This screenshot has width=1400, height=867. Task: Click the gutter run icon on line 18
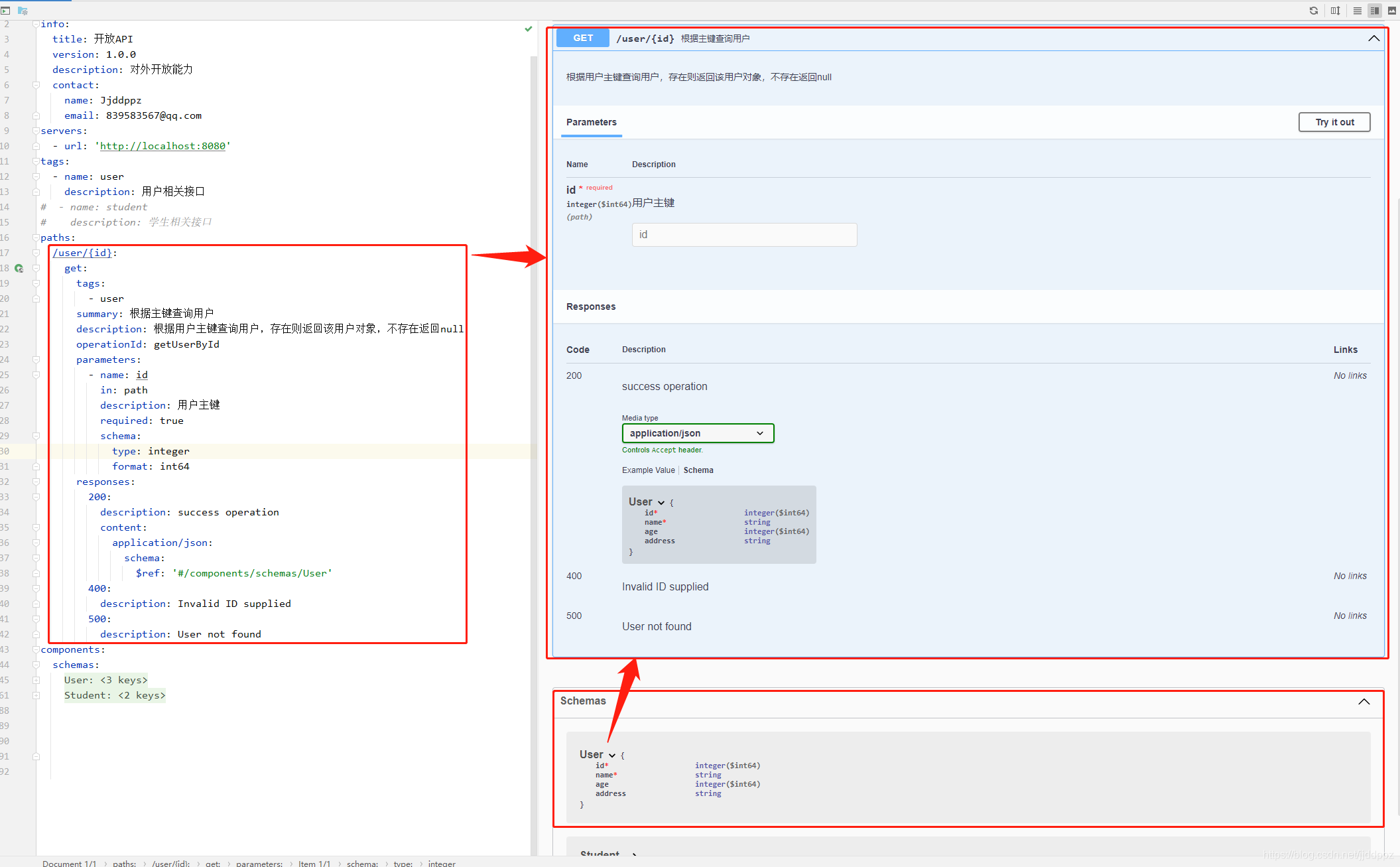[19, 269]
